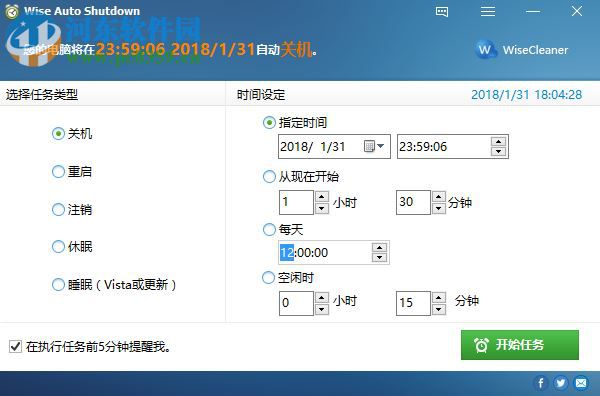Image resolution: width=600 pixels, height=396 pixels.
Task: Click the Wise Auto Shutdown app icon
Action: tap(12, 11)
